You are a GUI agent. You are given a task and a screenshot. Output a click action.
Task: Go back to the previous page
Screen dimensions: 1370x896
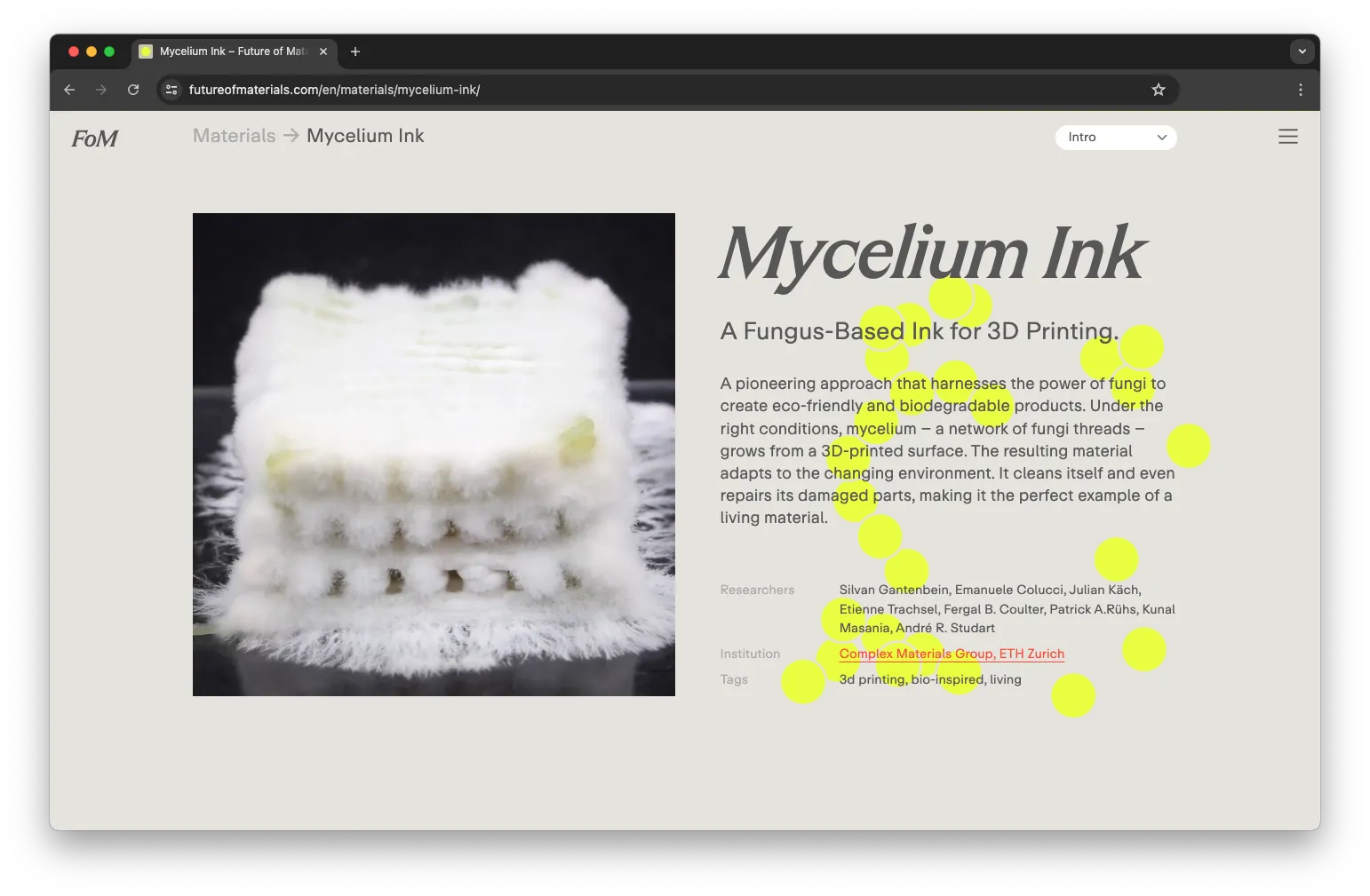(69, 90)
